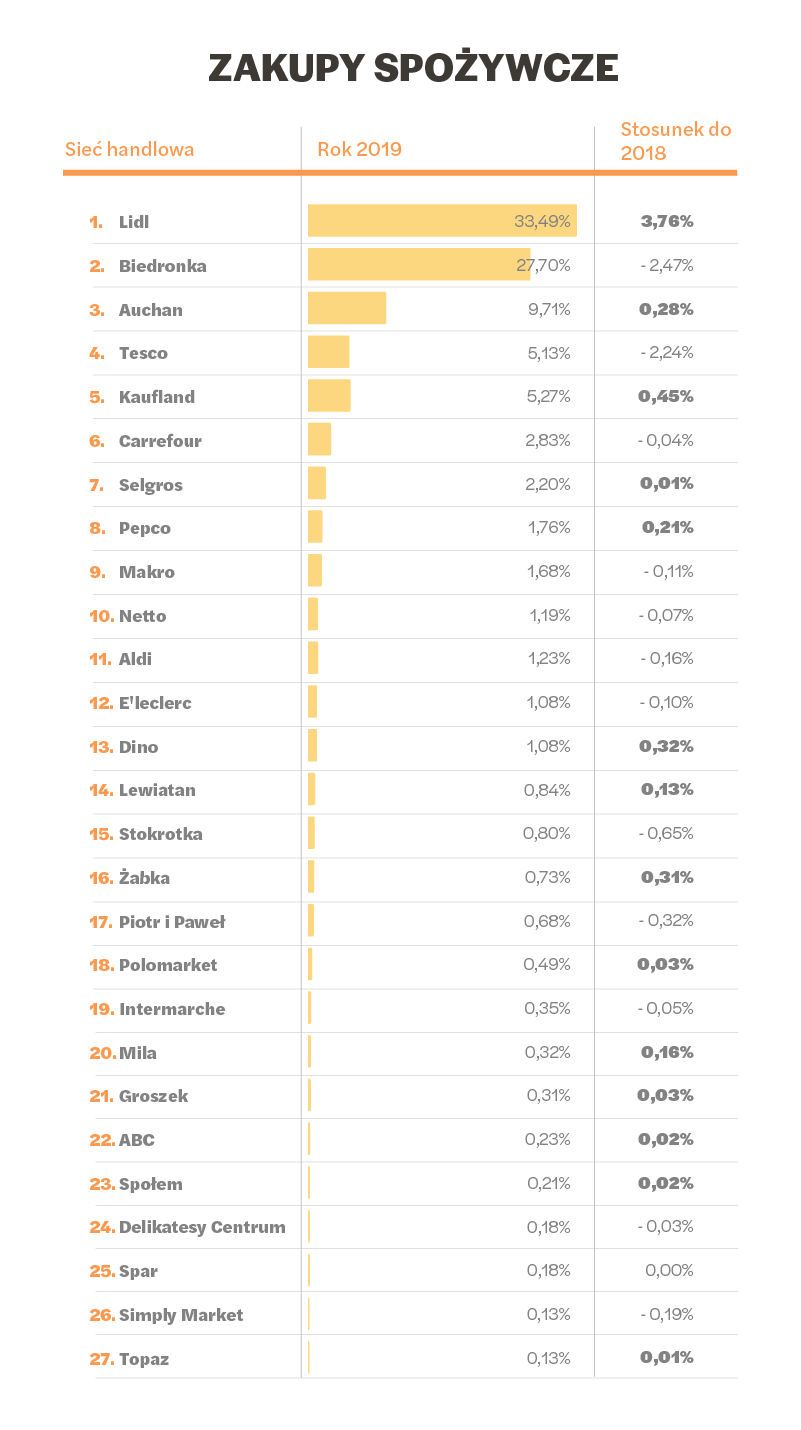Viewport: 801px width, 1430px height.
Task: Click the Stosunek do 2018 header
Action: [675, 141]
